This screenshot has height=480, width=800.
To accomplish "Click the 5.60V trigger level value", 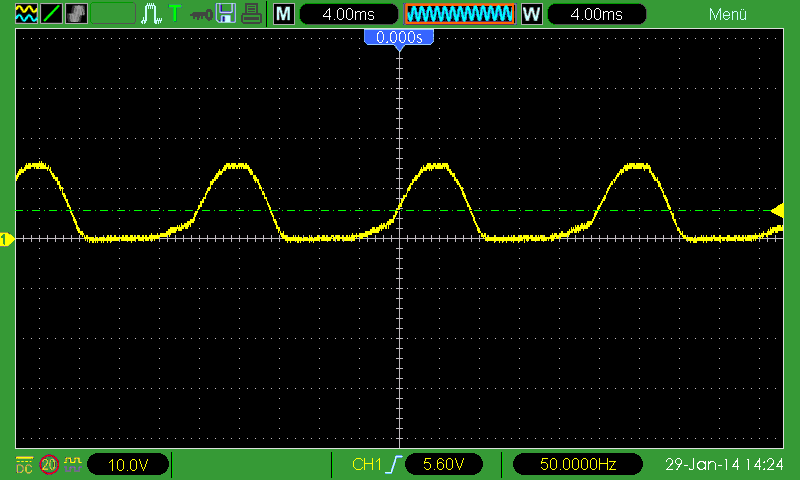I will coord(443,464).
